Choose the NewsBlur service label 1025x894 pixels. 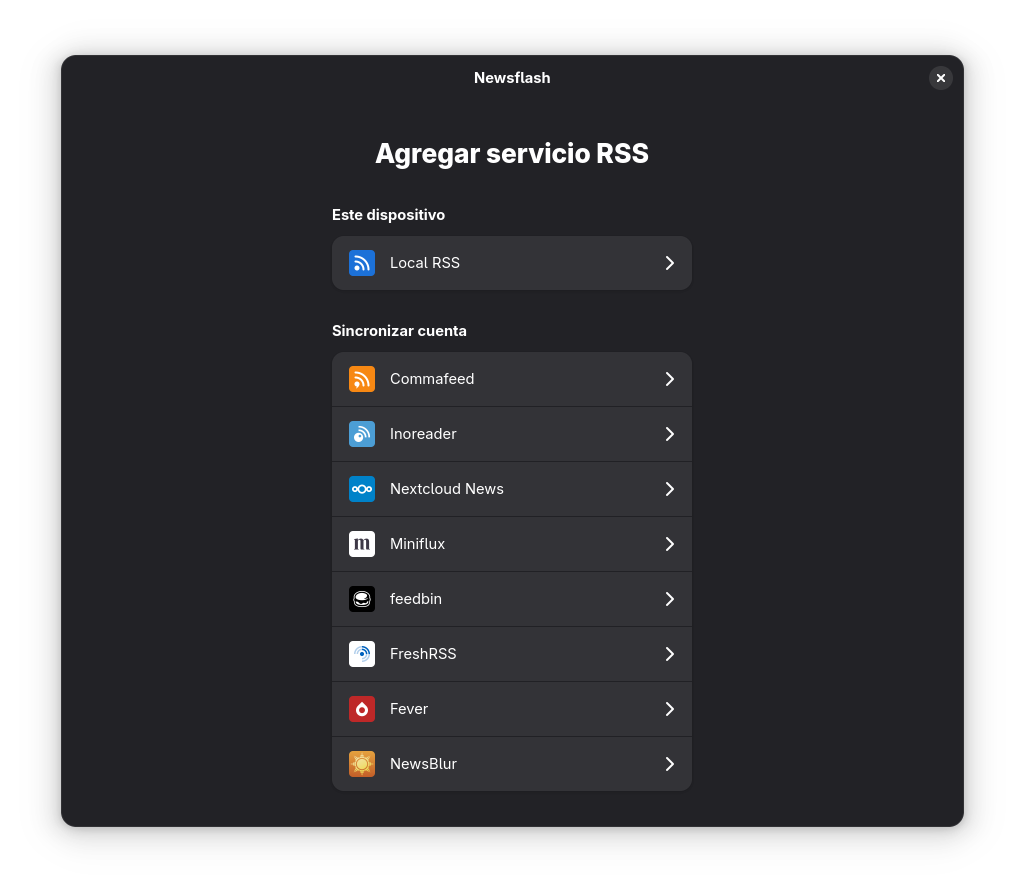(x=423, y=764)
